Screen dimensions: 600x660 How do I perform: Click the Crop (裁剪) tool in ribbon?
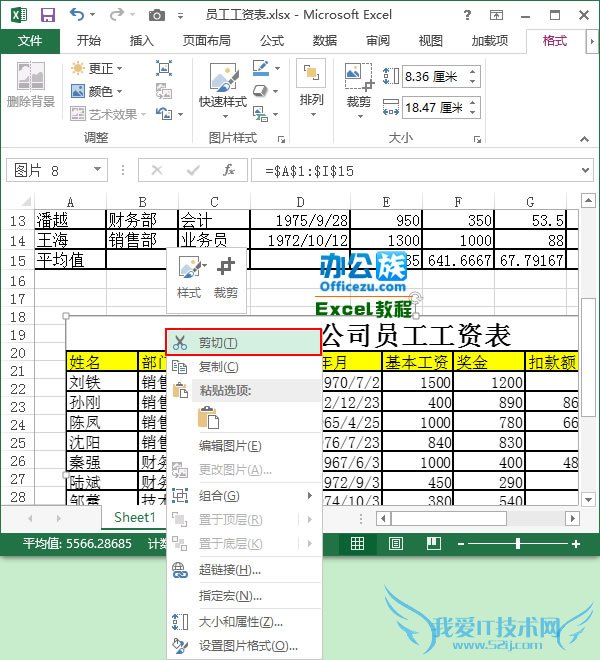click(358, 90)
